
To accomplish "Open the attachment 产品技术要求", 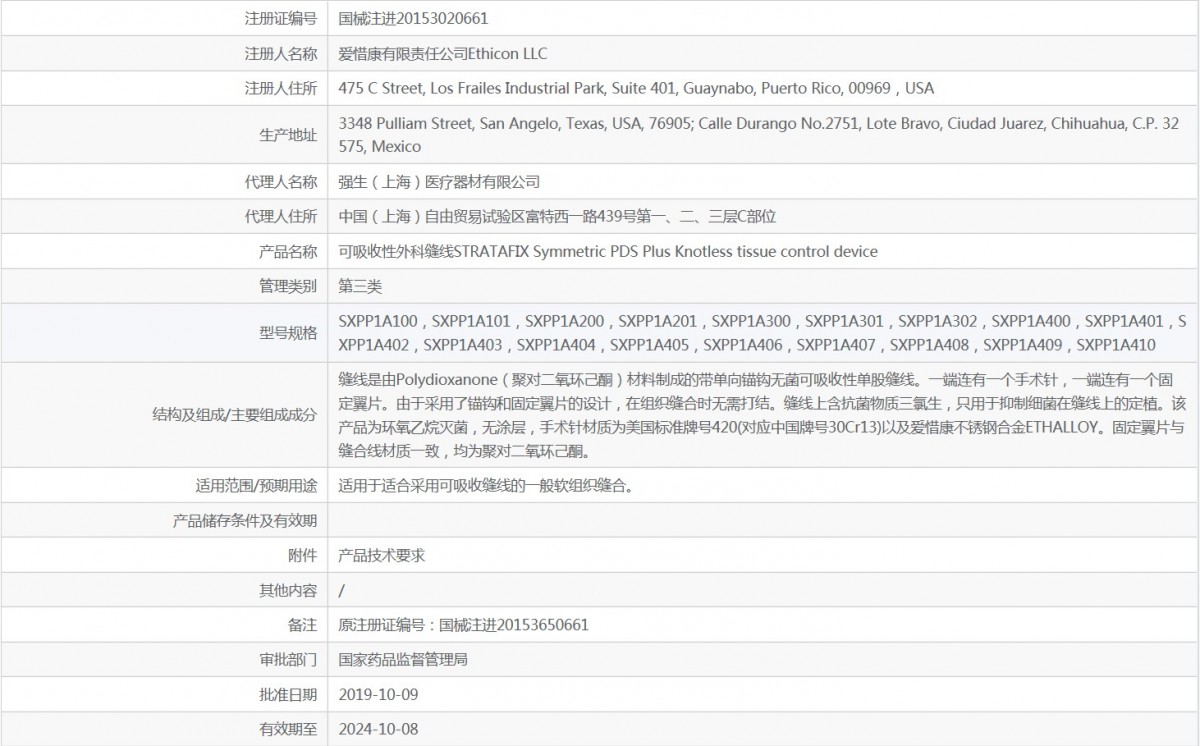I will tap(382, 555).
